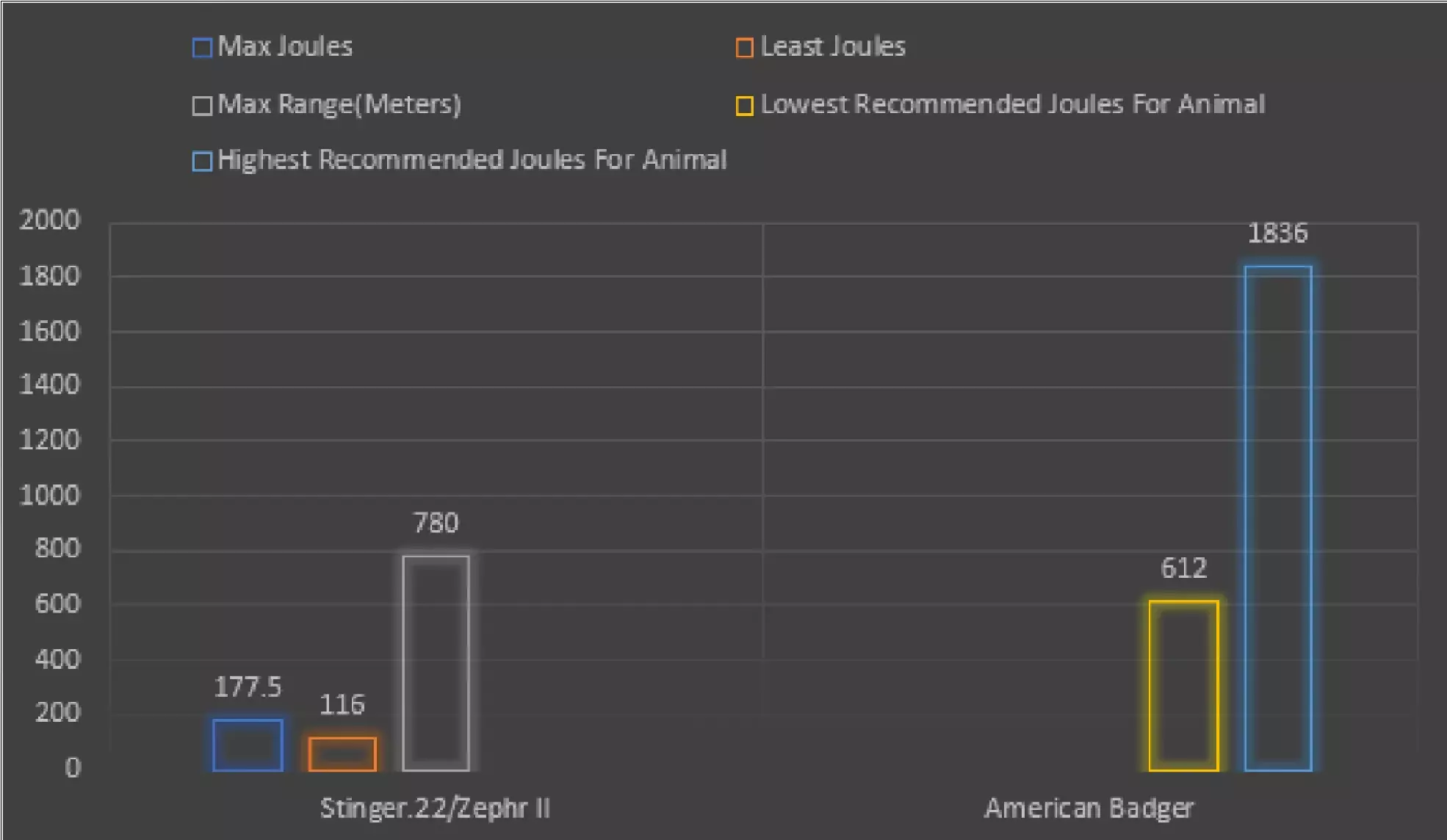Click the Highest Recommended Joules legend swatch
The height and width of the screenshot is (840, 1447).
click(x=202, y=162)
